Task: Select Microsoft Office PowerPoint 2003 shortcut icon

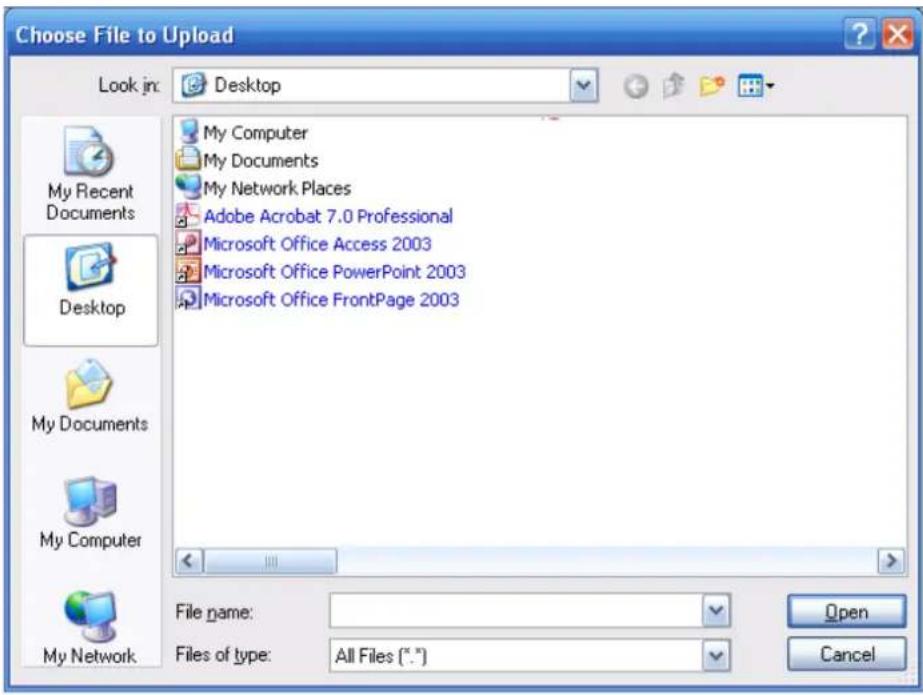Action: (x=188, y=271)
